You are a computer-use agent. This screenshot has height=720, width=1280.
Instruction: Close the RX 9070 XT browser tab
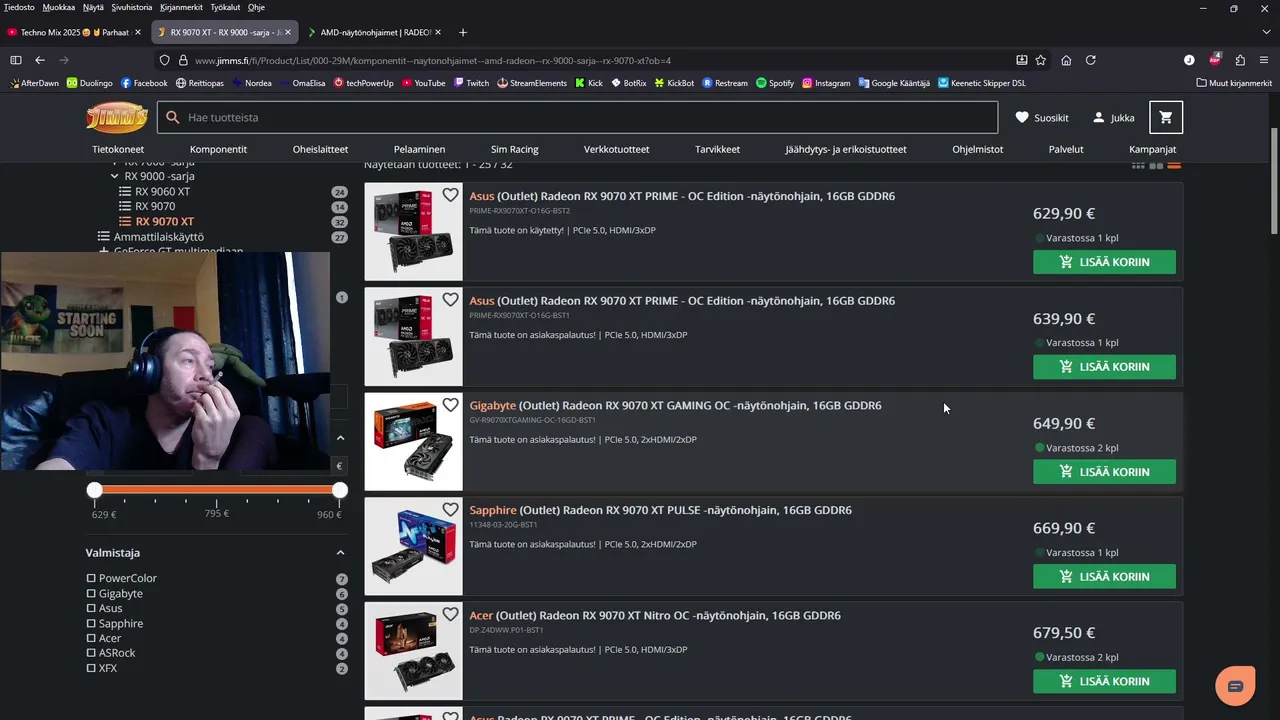coord(288,32)
